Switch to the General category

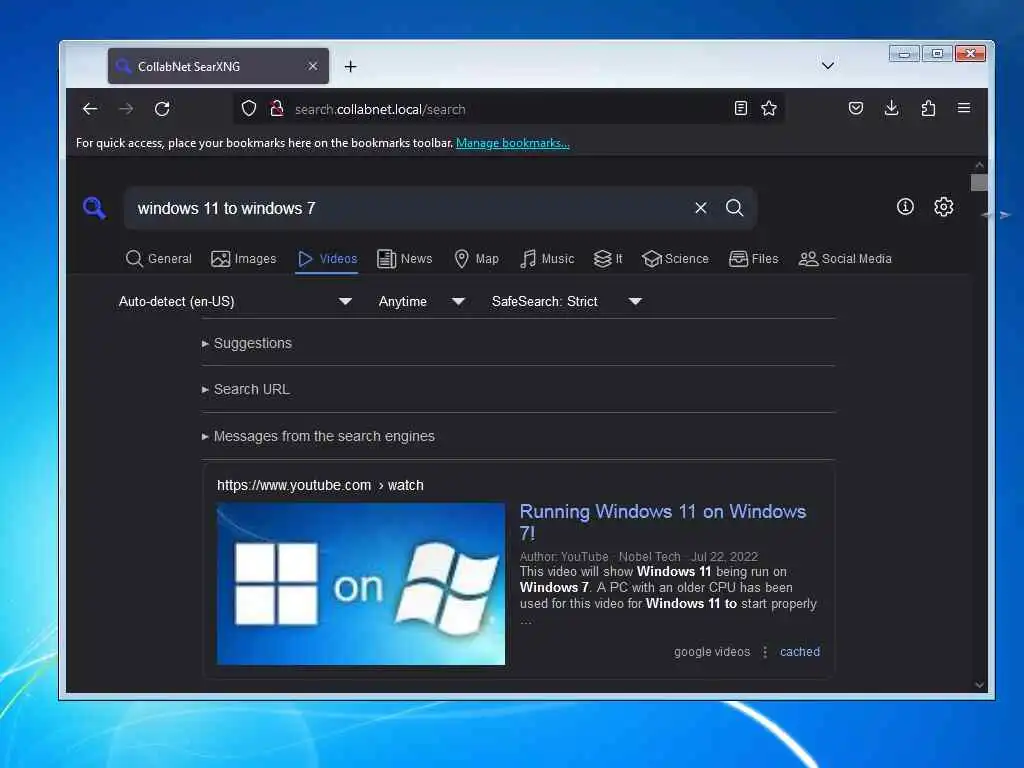tap(159, 259)
